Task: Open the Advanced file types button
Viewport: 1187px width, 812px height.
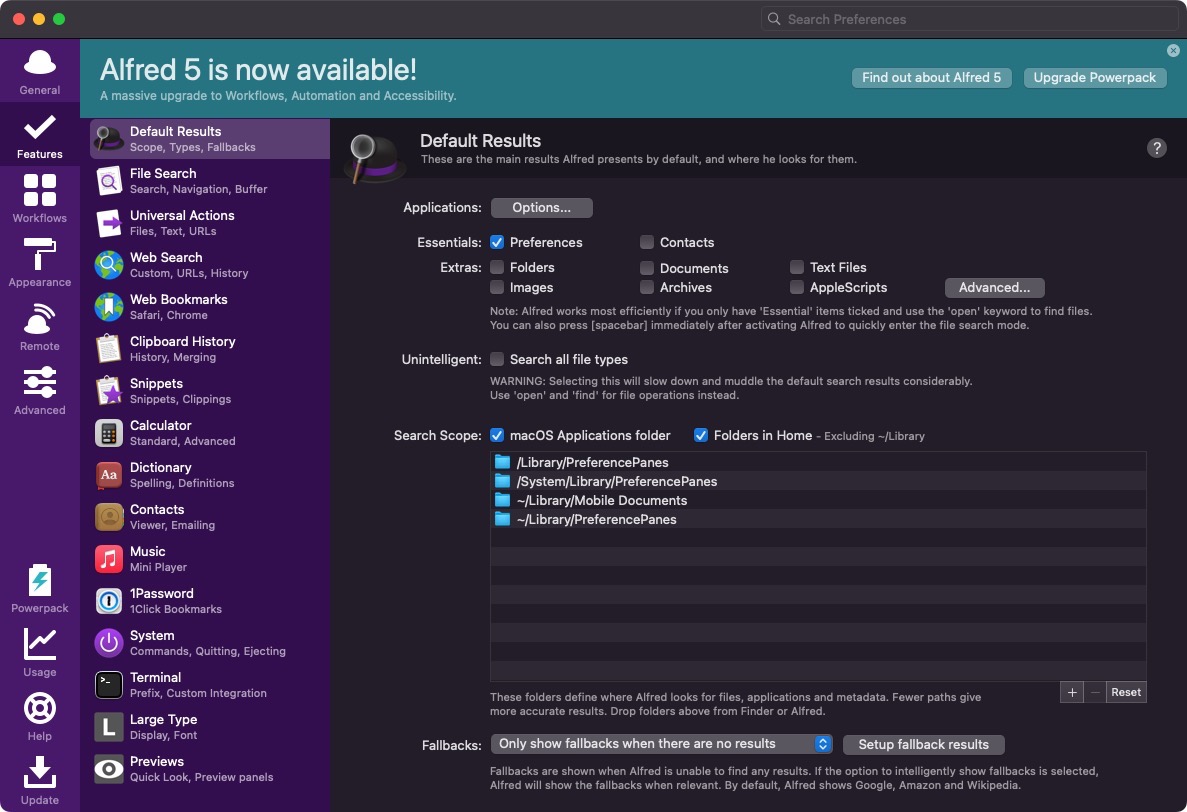Action: tap(994, 288)
